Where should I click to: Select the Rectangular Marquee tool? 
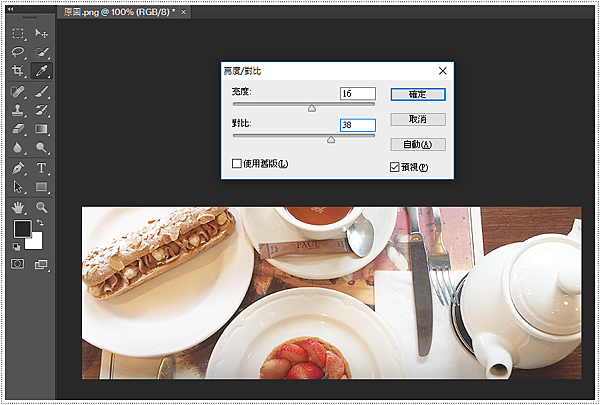[18, 33]
